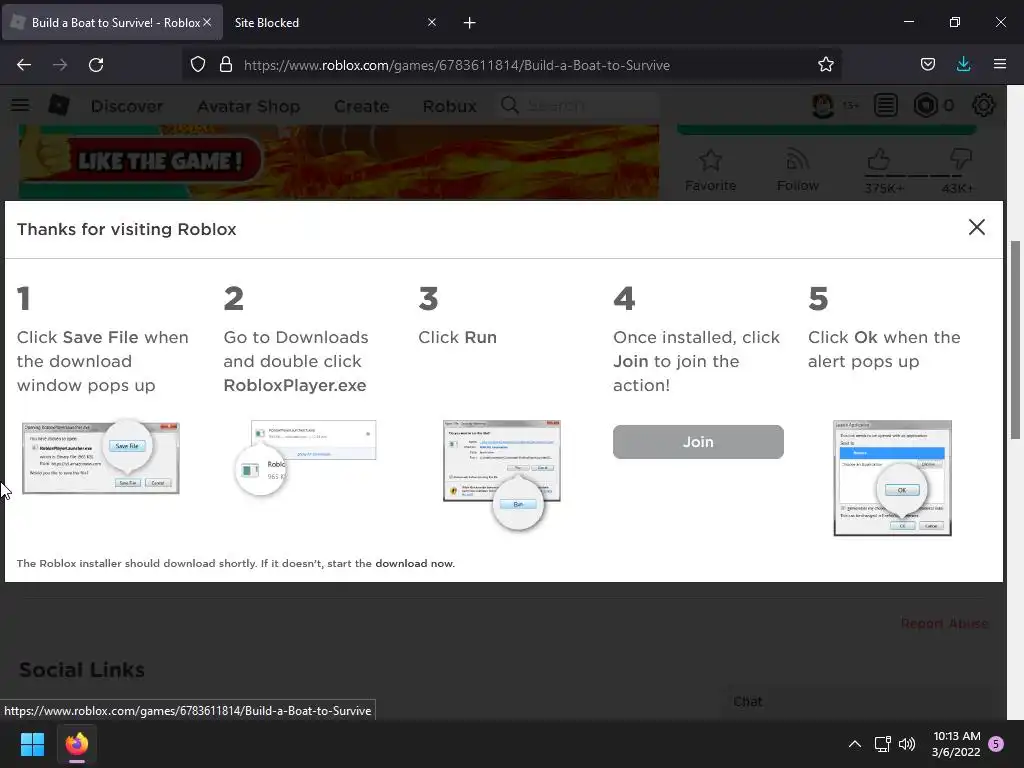Open the Firefox application menu
Viewport: 1024px width, 768px height.
[x=999, y=65]
